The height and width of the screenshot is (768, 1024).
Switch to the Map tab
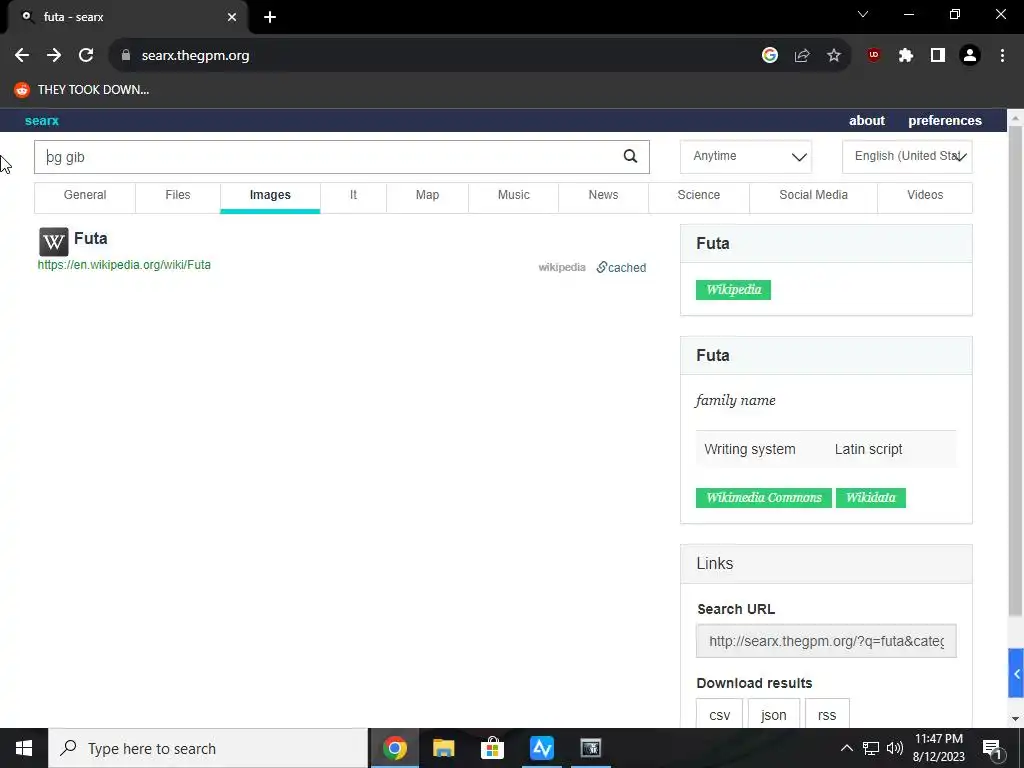pos(427,195)
